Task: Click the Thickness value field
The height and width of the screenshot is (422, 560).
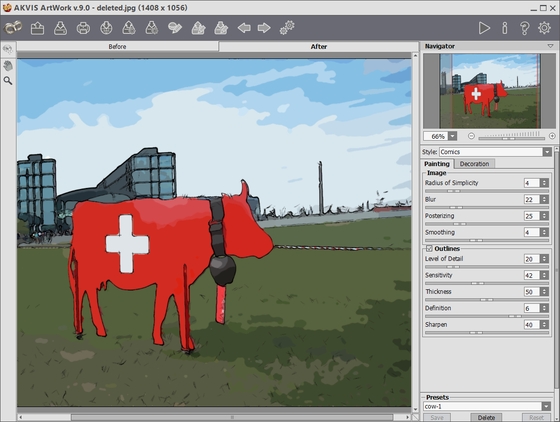Action: click(x=532, y=292)
